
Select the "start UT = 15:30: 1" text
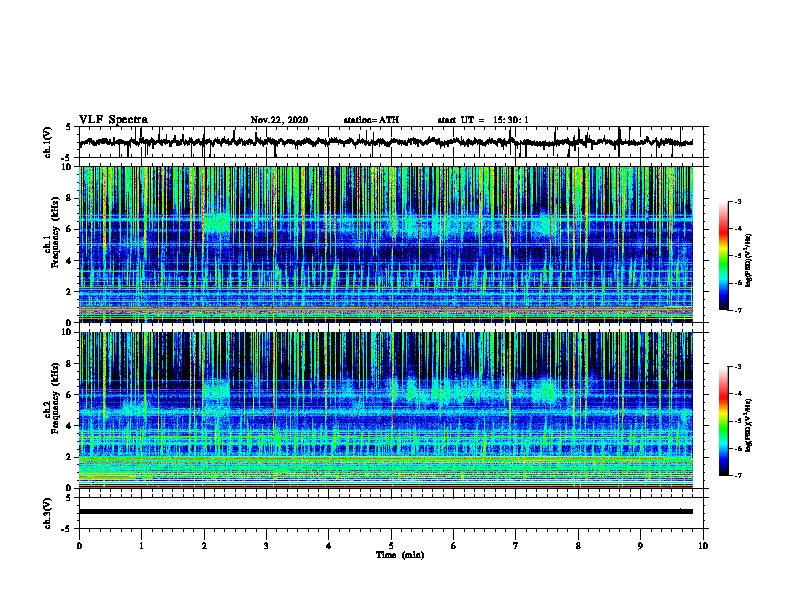click(483, 120)
